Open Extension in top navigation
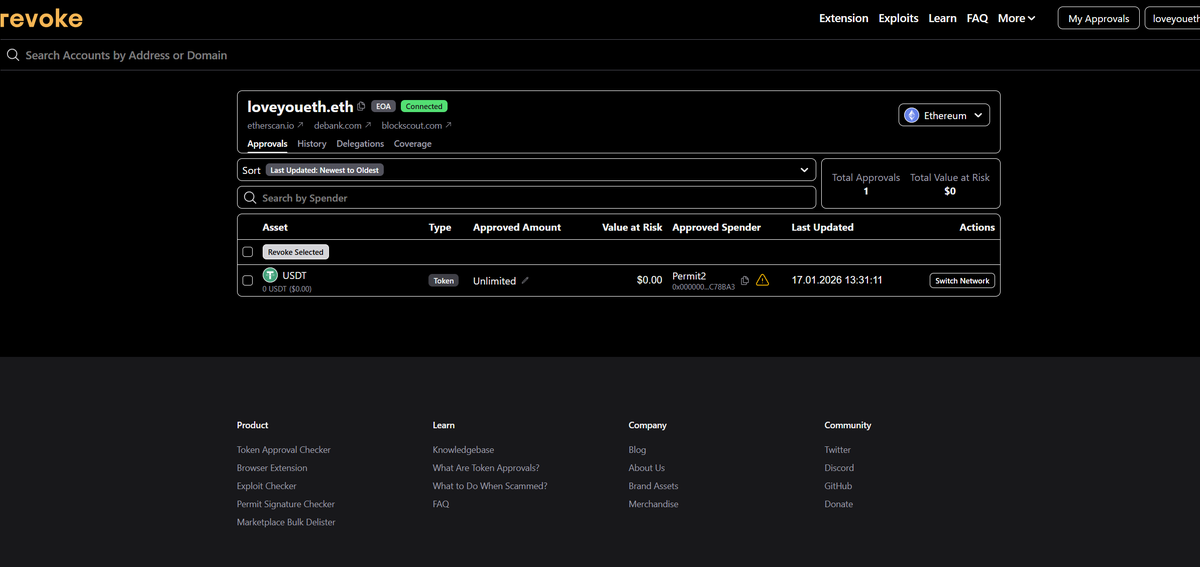Viewport: 1200px width, 567px height. point(844,18)
